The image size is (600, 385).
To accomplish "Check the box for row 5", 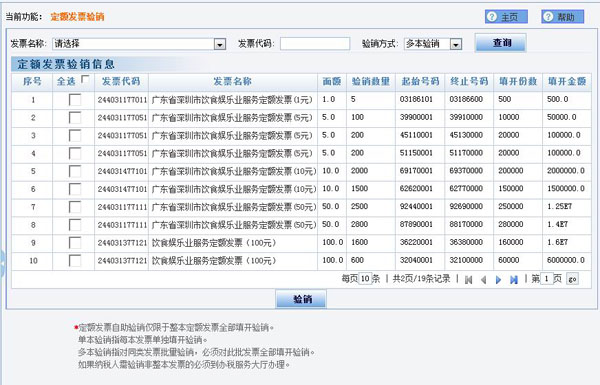I will pos(75,171).
